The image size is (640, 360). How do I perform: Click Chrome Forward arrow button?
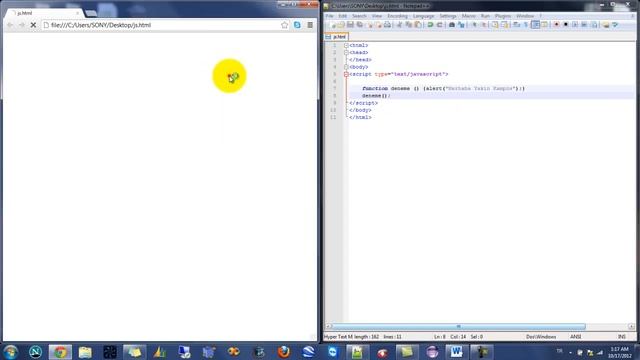coord(22,25)
